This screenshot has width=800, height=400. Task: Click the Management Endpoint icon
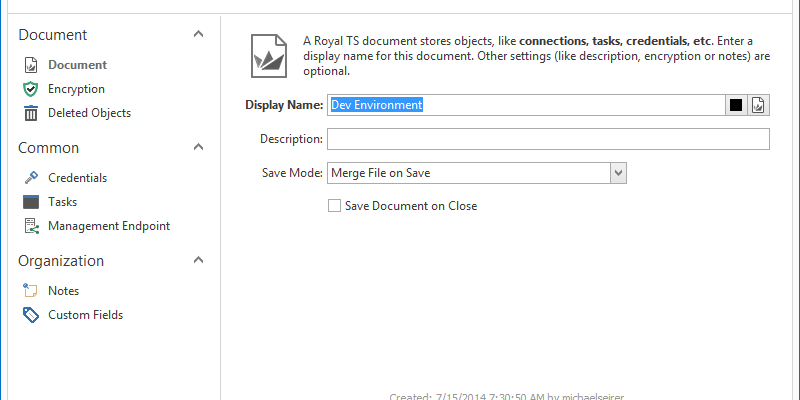tap(30, 226)
